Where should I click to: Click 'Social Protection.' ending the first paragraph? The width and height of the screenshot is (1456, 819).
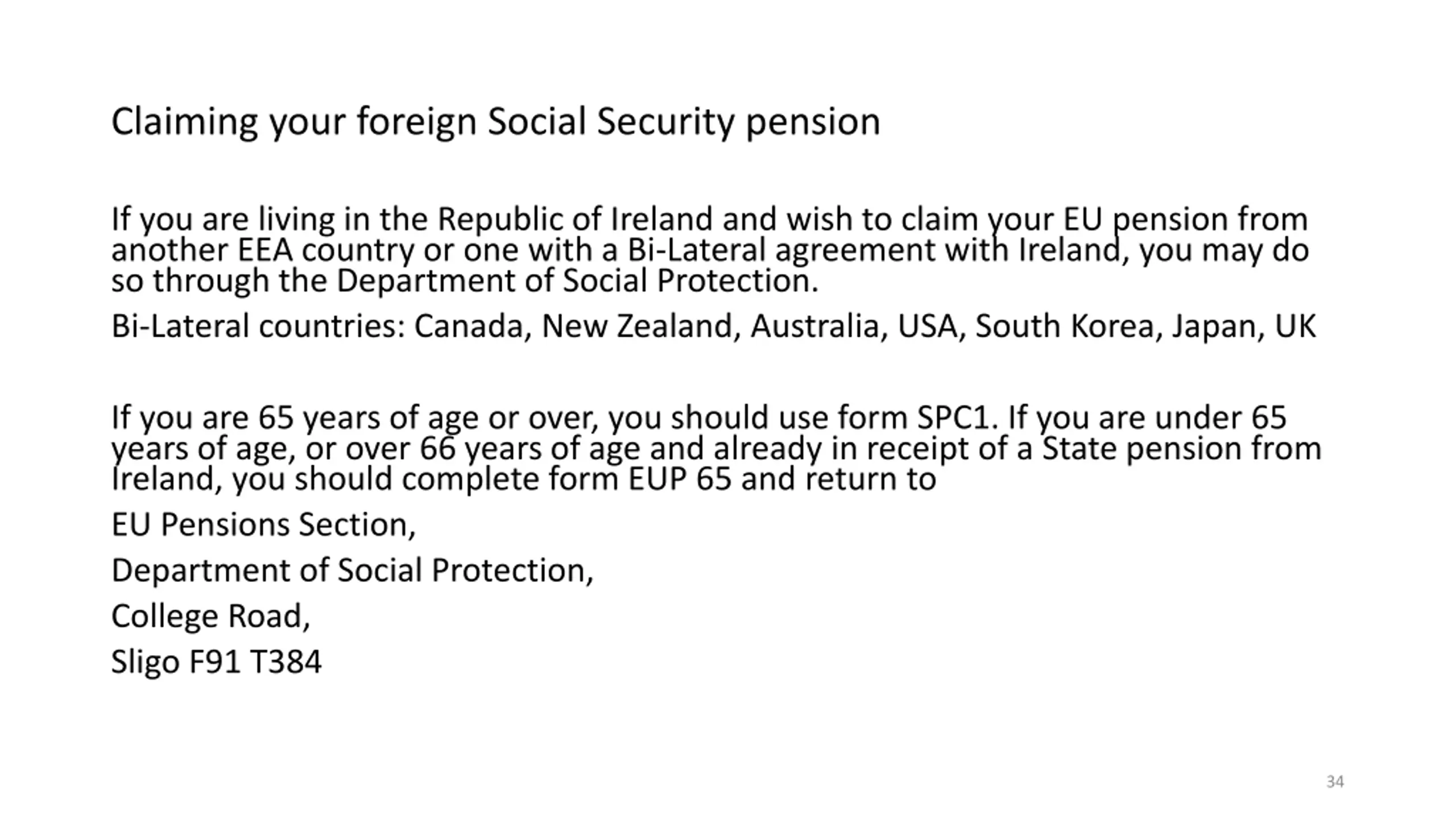coord(690,281)
